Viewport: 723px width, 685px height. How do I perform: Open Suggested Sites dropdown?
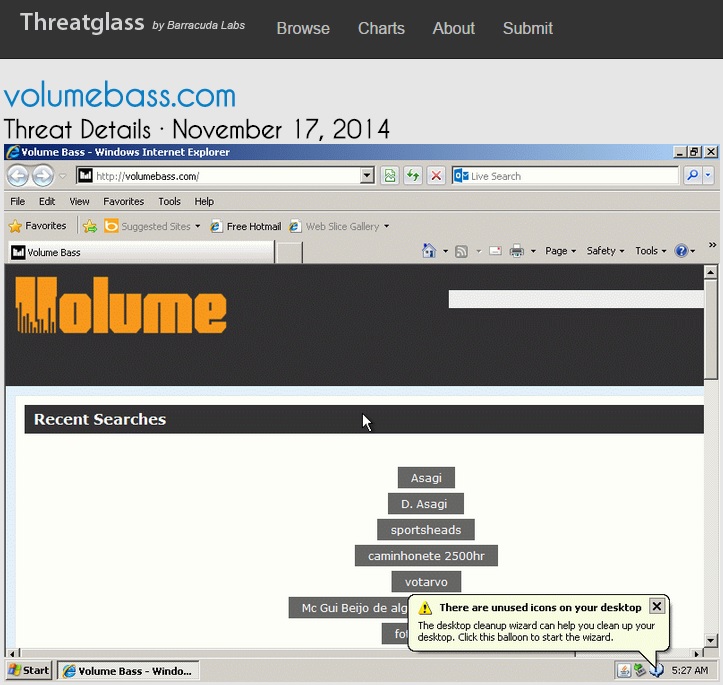click(152, 226)
